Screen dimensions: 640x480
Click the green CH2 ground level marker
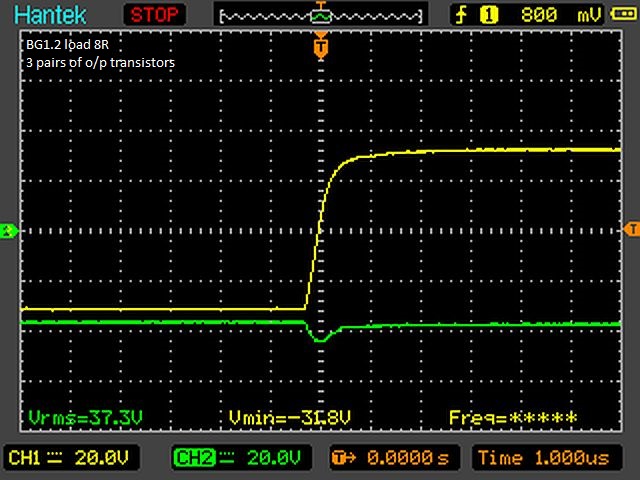pos(8,231)
